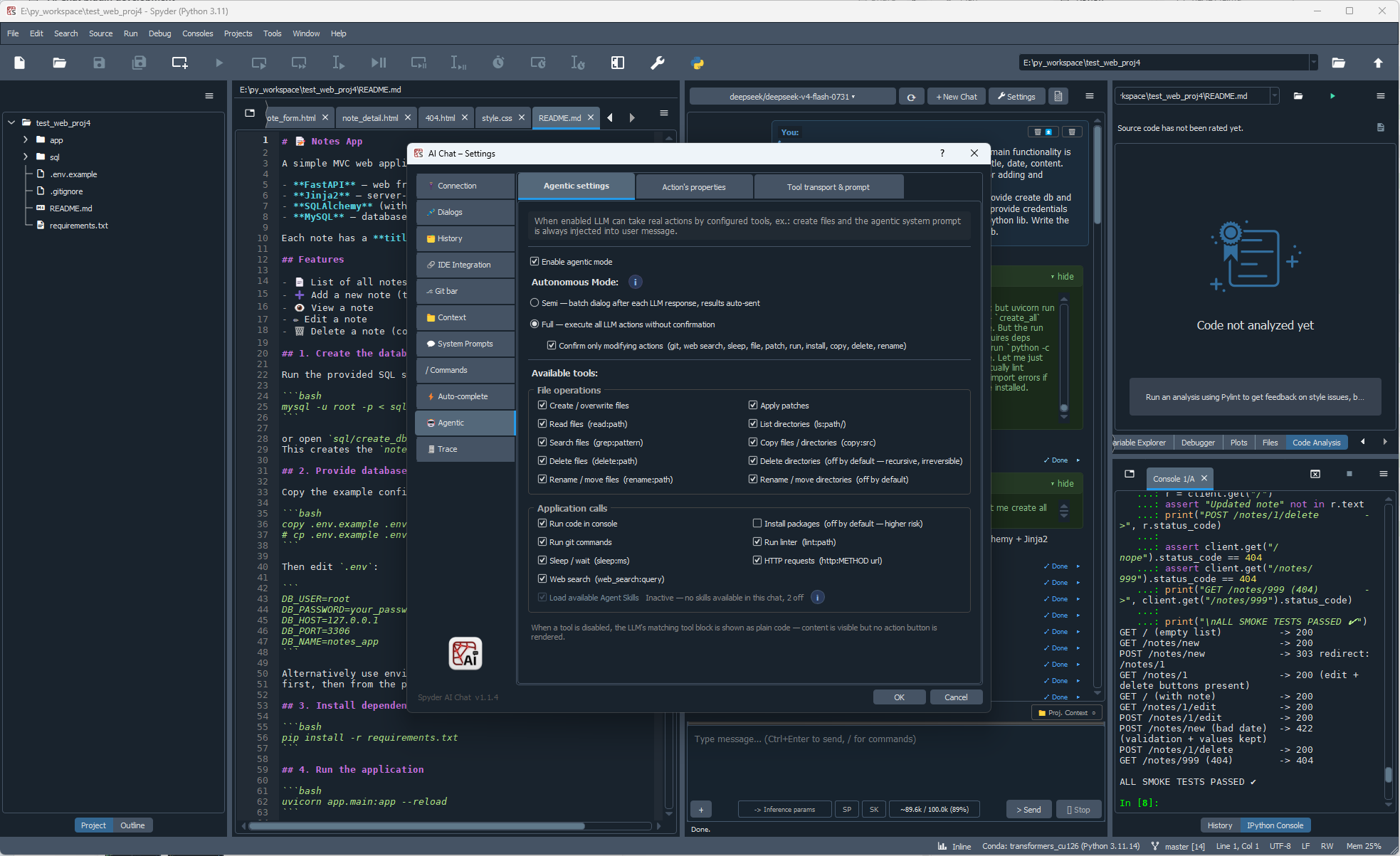The width and height of the screenshot is (1400, 856).
Task: Open the Consoles menu
Action: point(197,33)
